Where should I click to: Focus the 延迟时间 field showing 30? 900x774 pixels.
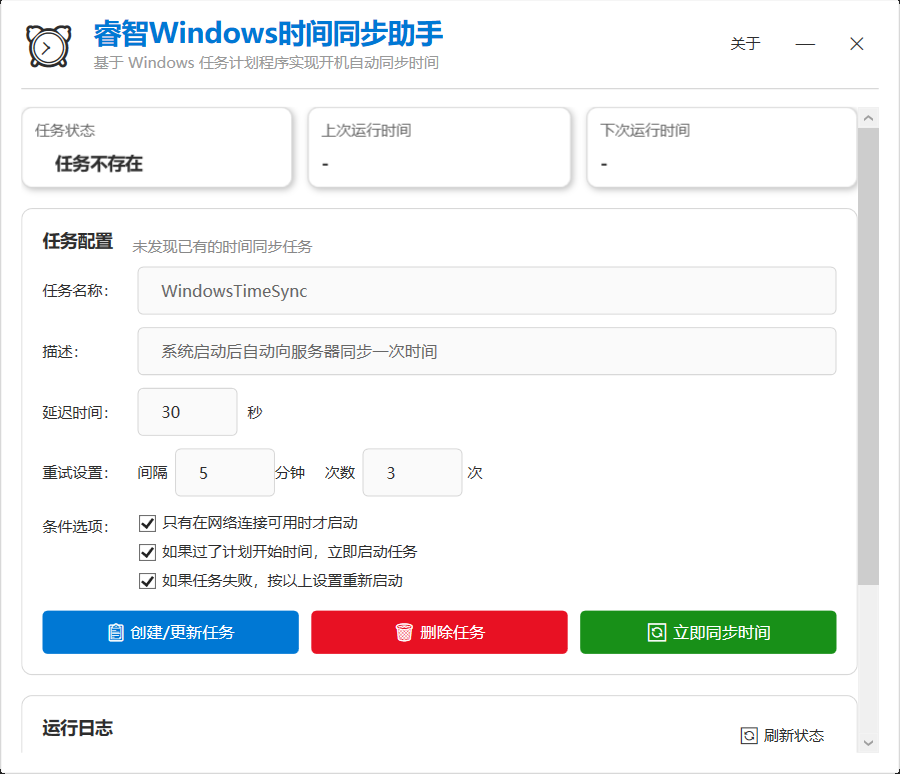(x=187, y=412)
